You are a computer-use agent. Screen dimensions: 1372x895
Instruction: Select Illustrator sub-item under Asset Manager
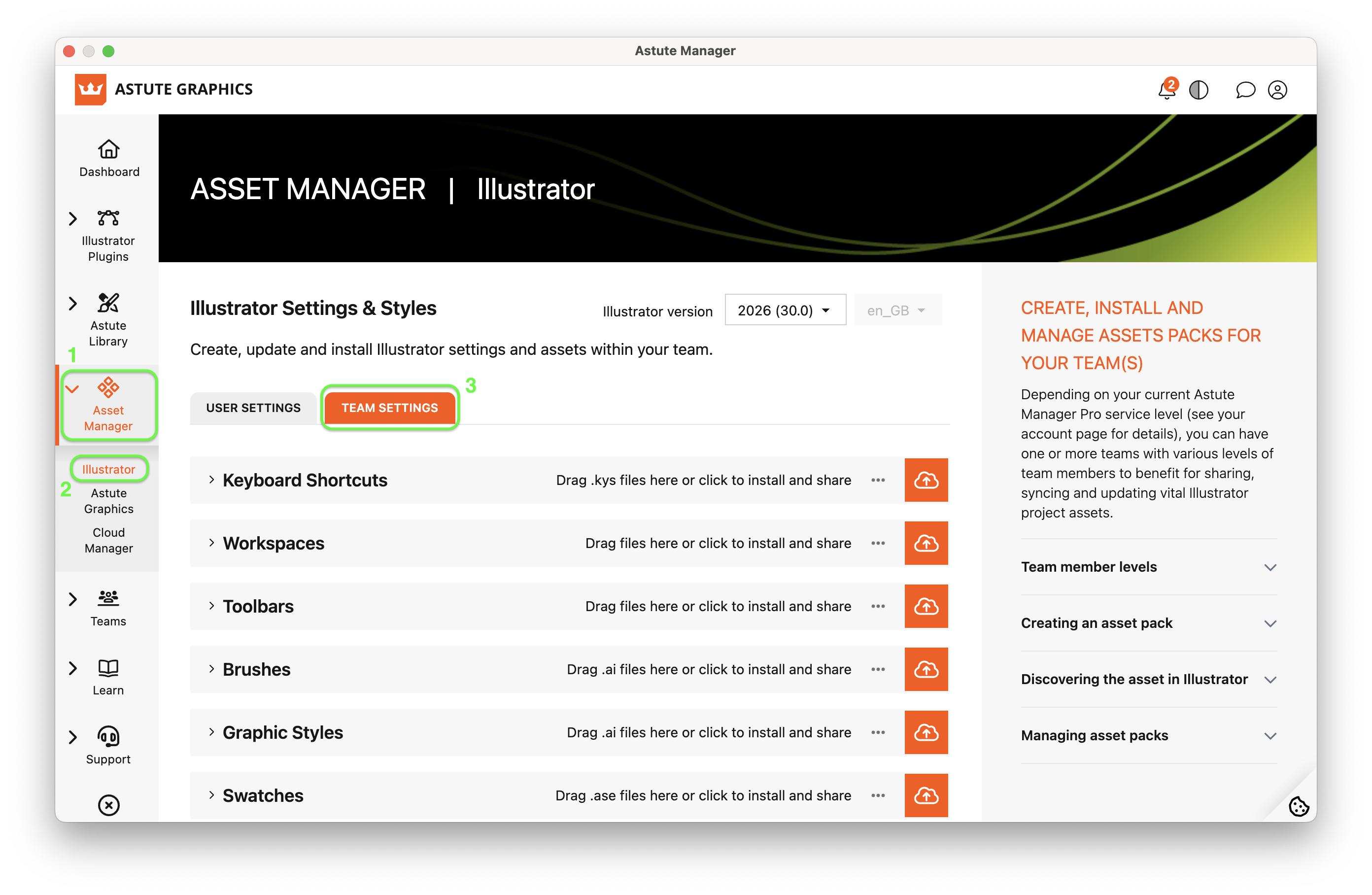(108, 469)
